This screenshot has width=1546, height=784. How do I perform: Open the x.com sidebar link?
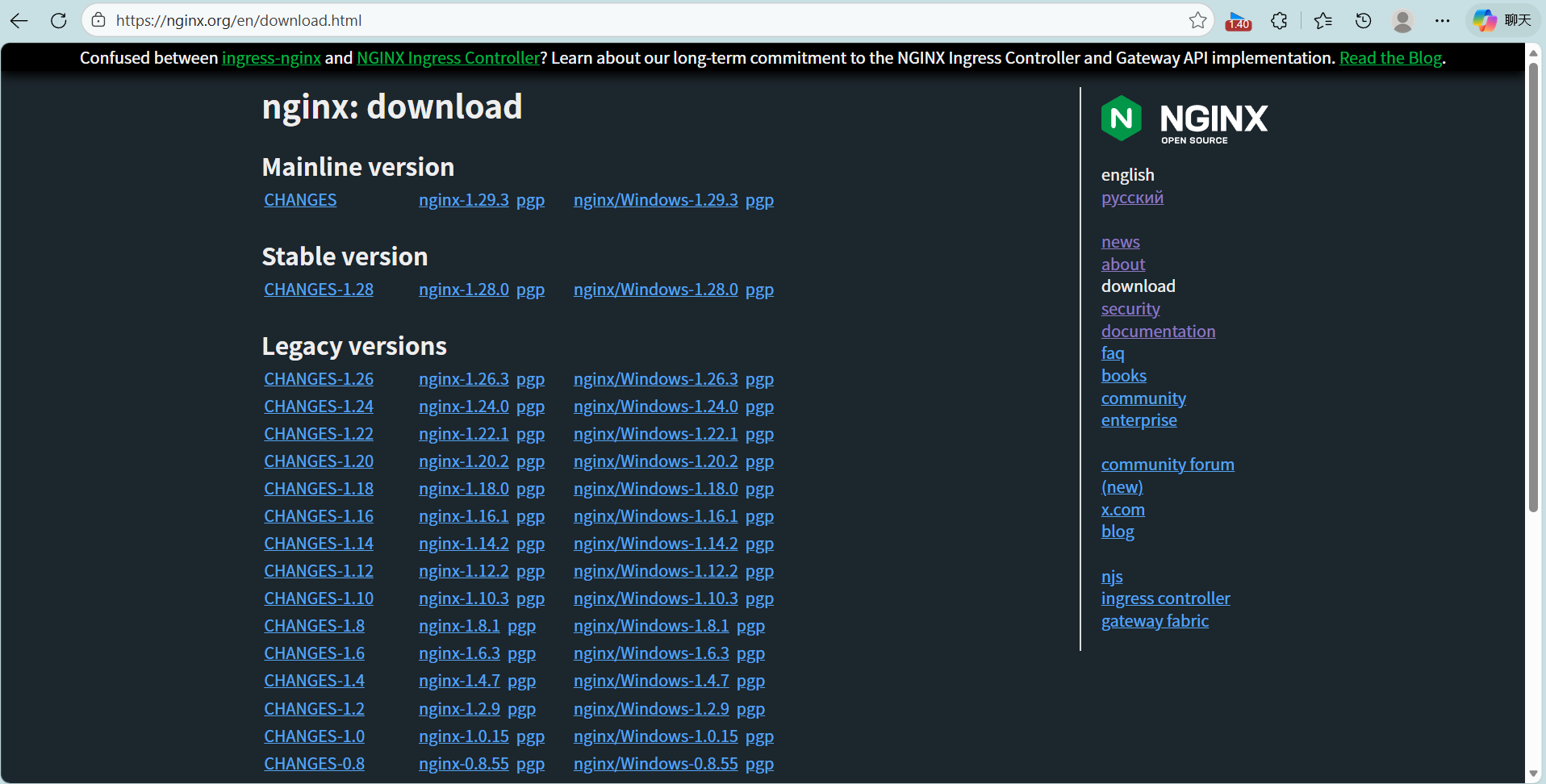click(x=1122, y=510)
